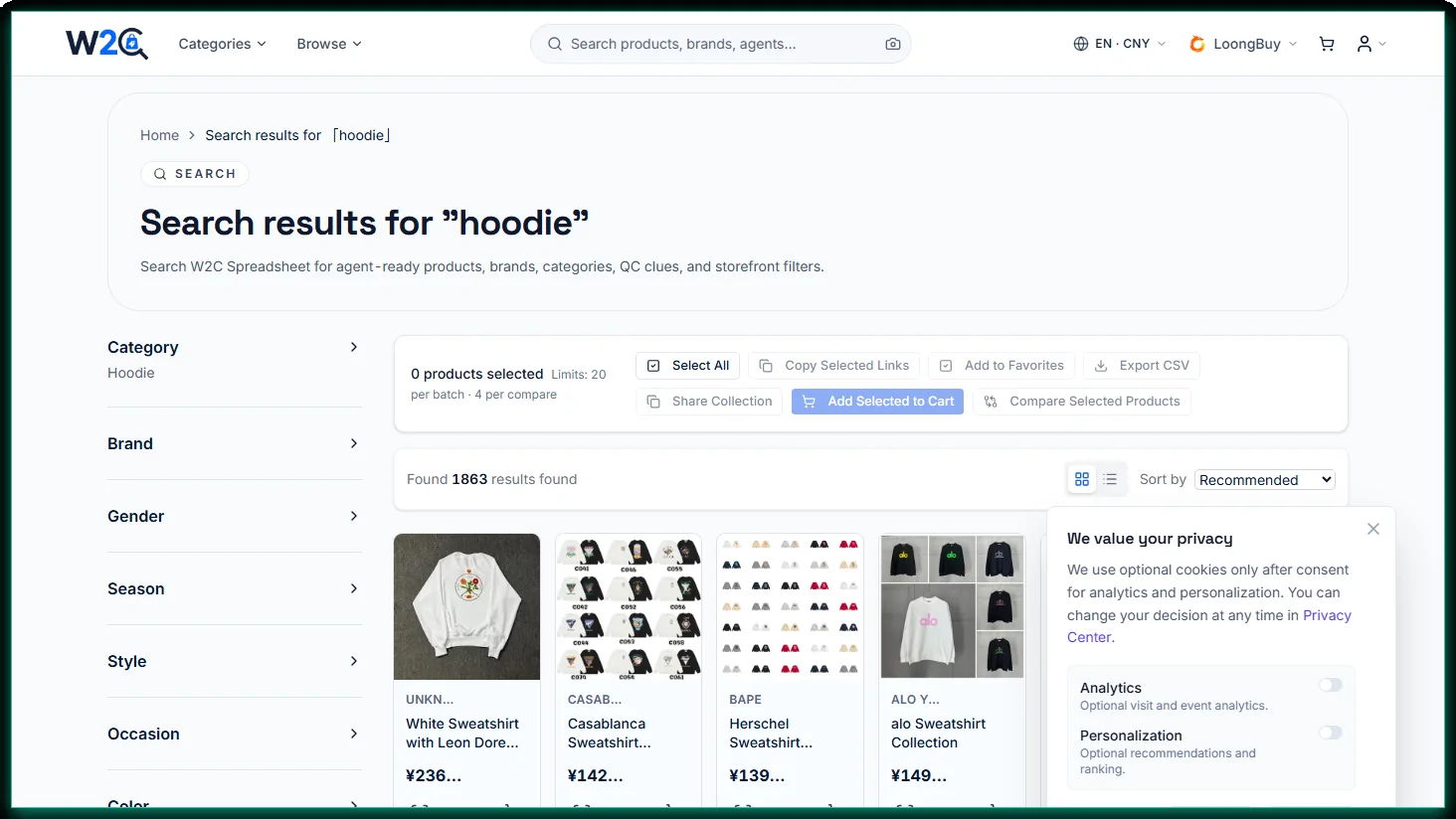Open alo Sweatshirt Collection thumbnail
This screenshot has width=1456, height=819.
pos(952,606)
